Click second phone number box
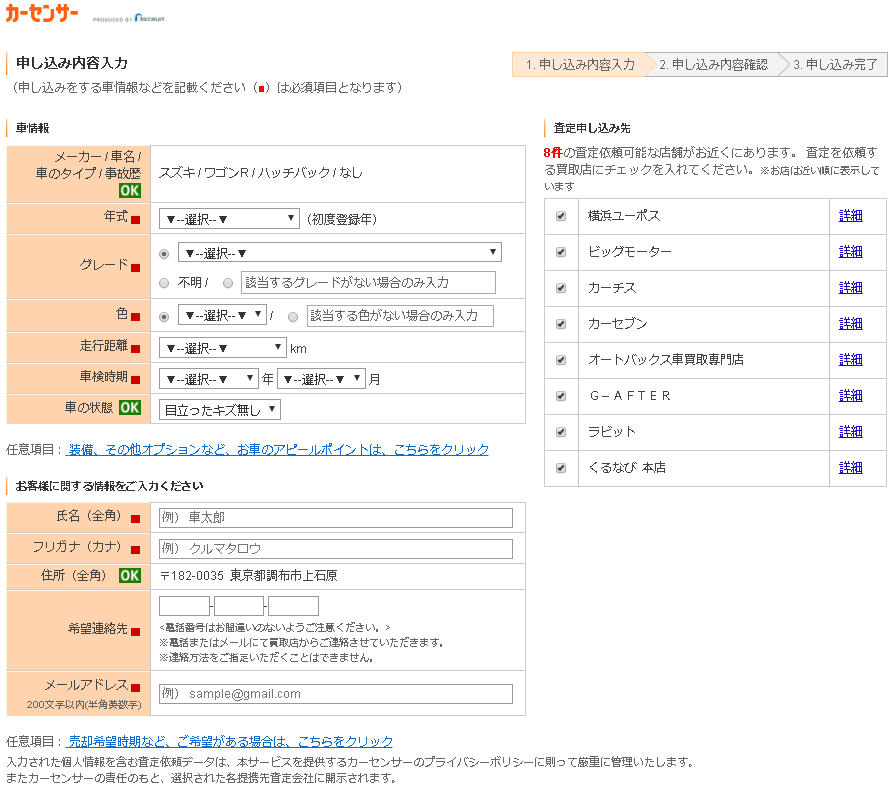Viewport: 895px width, 791px height. (x=239, y=606)
